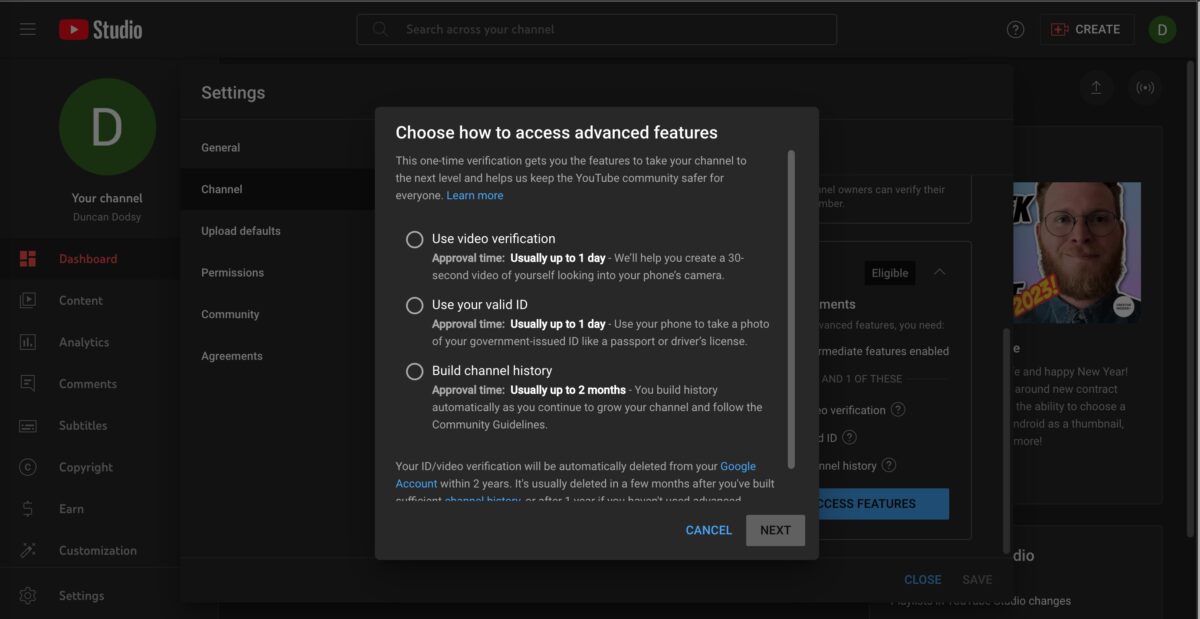Click the Eligible status badge
Image resolution: width=1200 pixels, height=619 pixels.
pyautogui.click(x=890, y=273)
